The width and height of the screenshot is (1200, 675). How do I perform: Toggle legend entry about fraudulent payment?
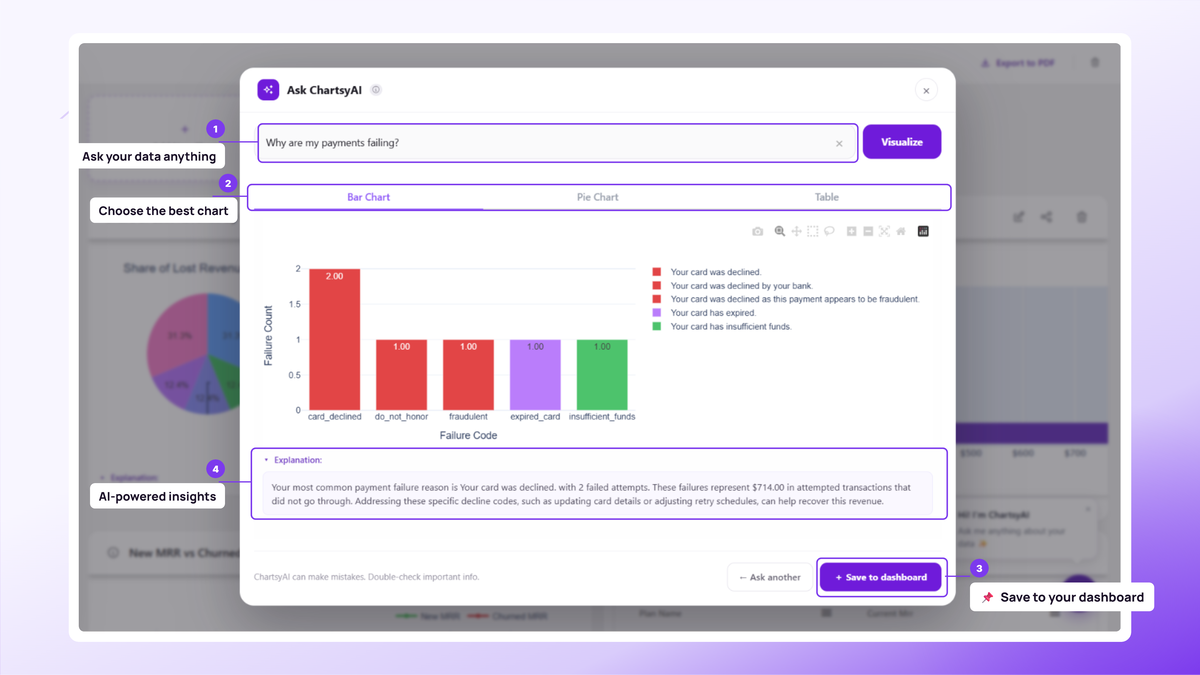[786, 299]
